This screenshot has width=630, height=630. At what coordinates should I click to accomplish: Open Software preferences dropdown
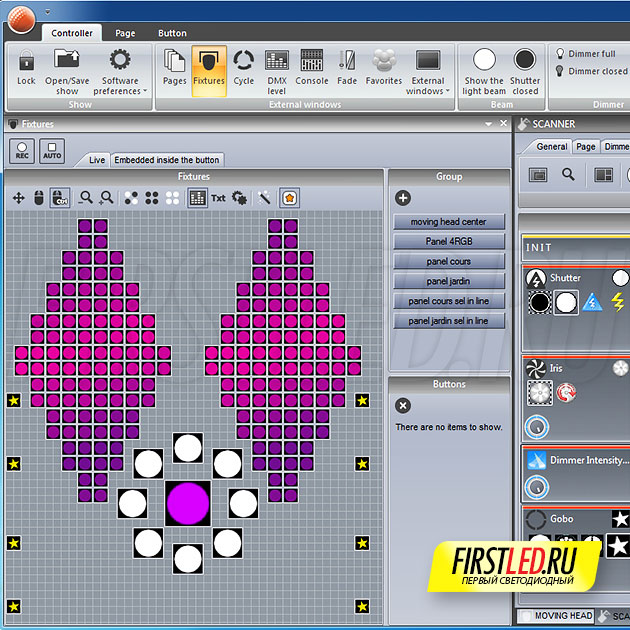pos(120,72)
